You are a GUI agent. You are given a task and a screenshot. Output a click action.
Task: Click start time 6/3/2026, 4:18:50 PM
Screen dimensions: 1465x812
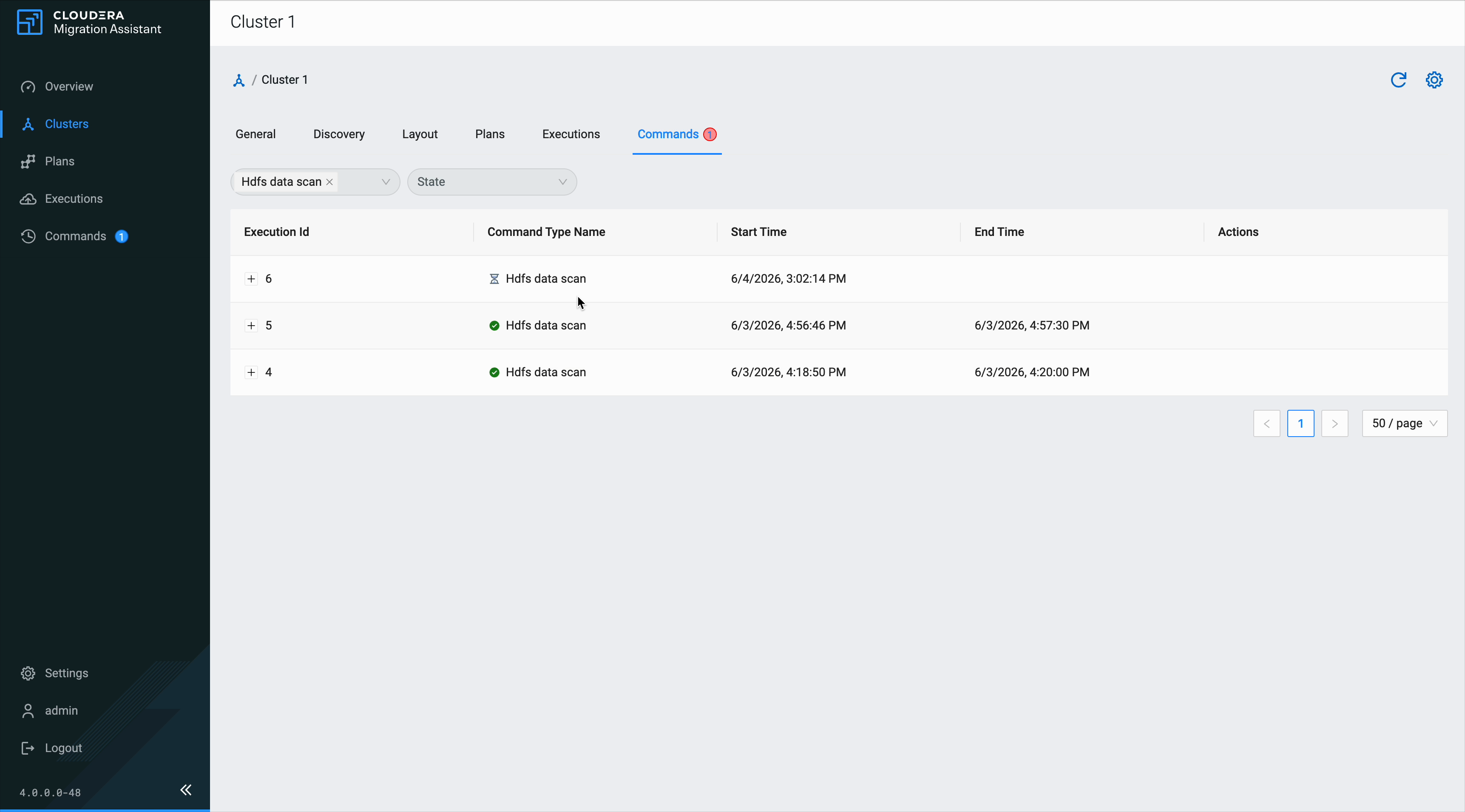tap(788, 372)
